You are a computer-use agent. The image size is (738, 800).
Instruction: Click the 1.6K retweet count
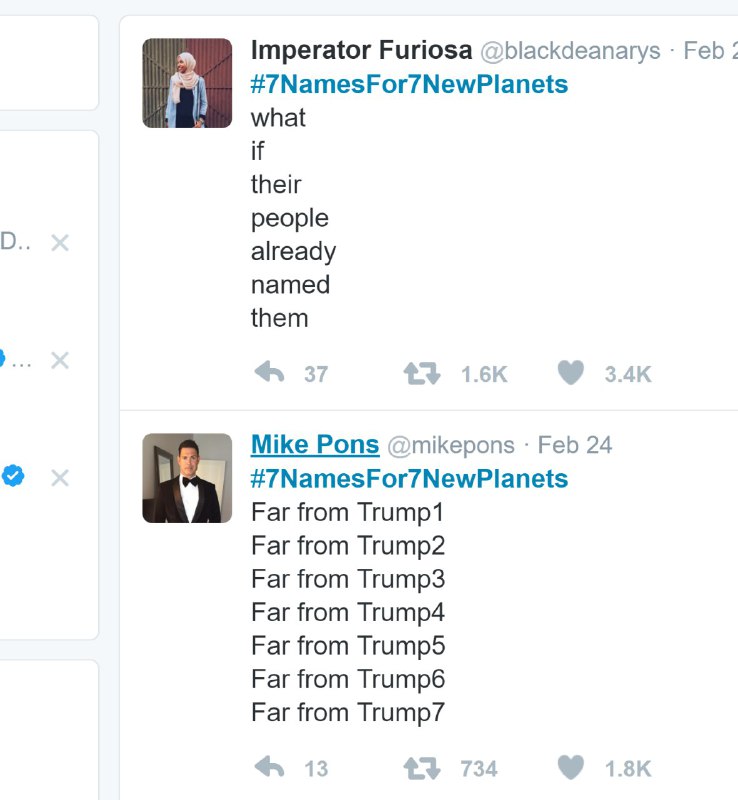pyautogui.click(x=484, y=375)
